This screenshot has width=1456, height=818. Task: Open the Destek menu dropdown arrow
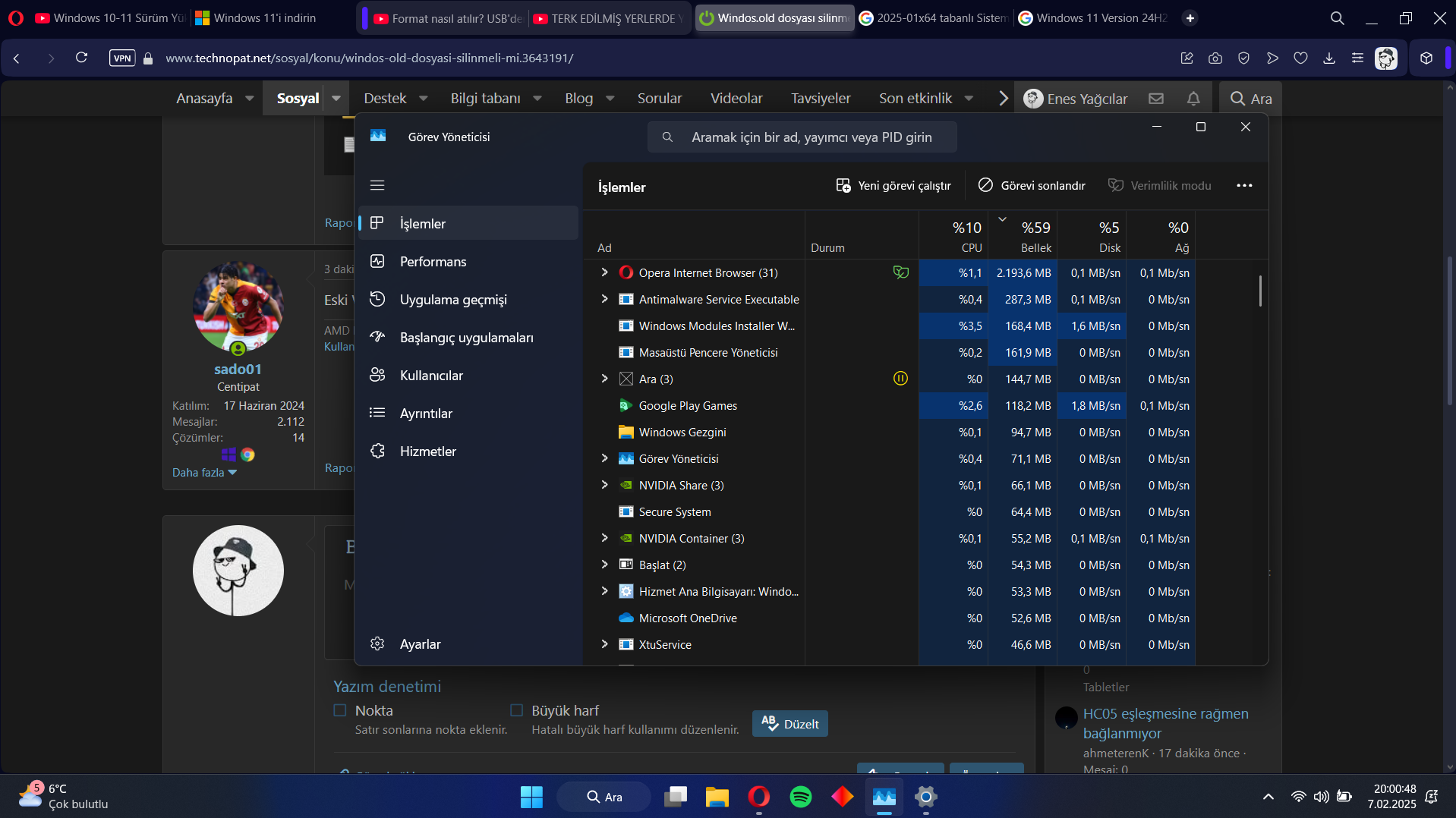[x=424, y=99]
